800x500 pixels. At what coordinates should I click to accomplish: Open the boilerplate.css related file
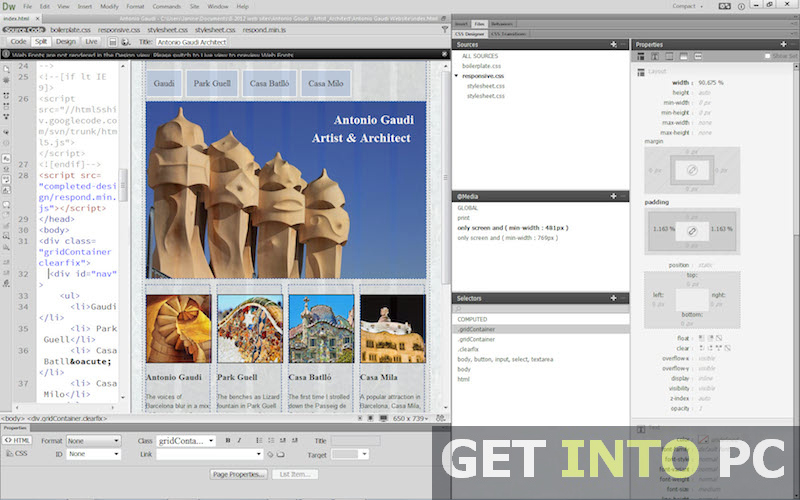(x=70, y=30)
